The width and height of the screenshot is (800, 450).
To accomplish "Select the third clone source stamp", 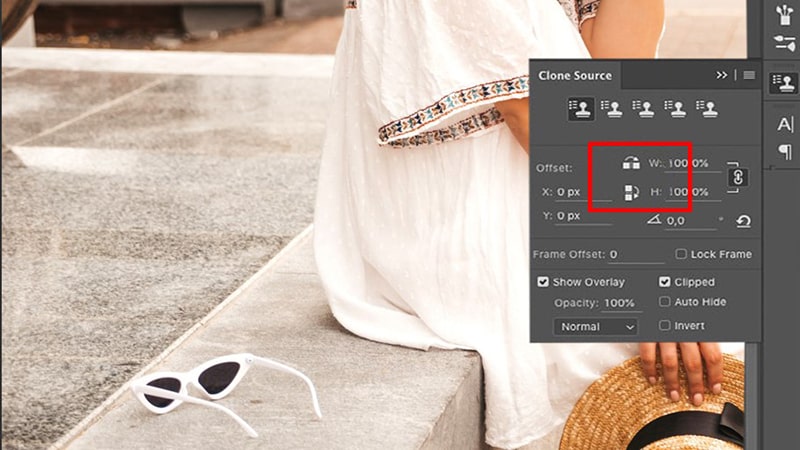I will coord(644,108).
